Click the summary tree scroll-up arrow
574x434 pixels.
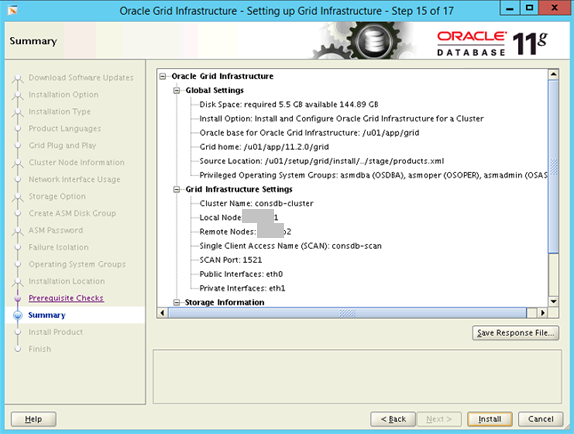[x=553, y=74]
